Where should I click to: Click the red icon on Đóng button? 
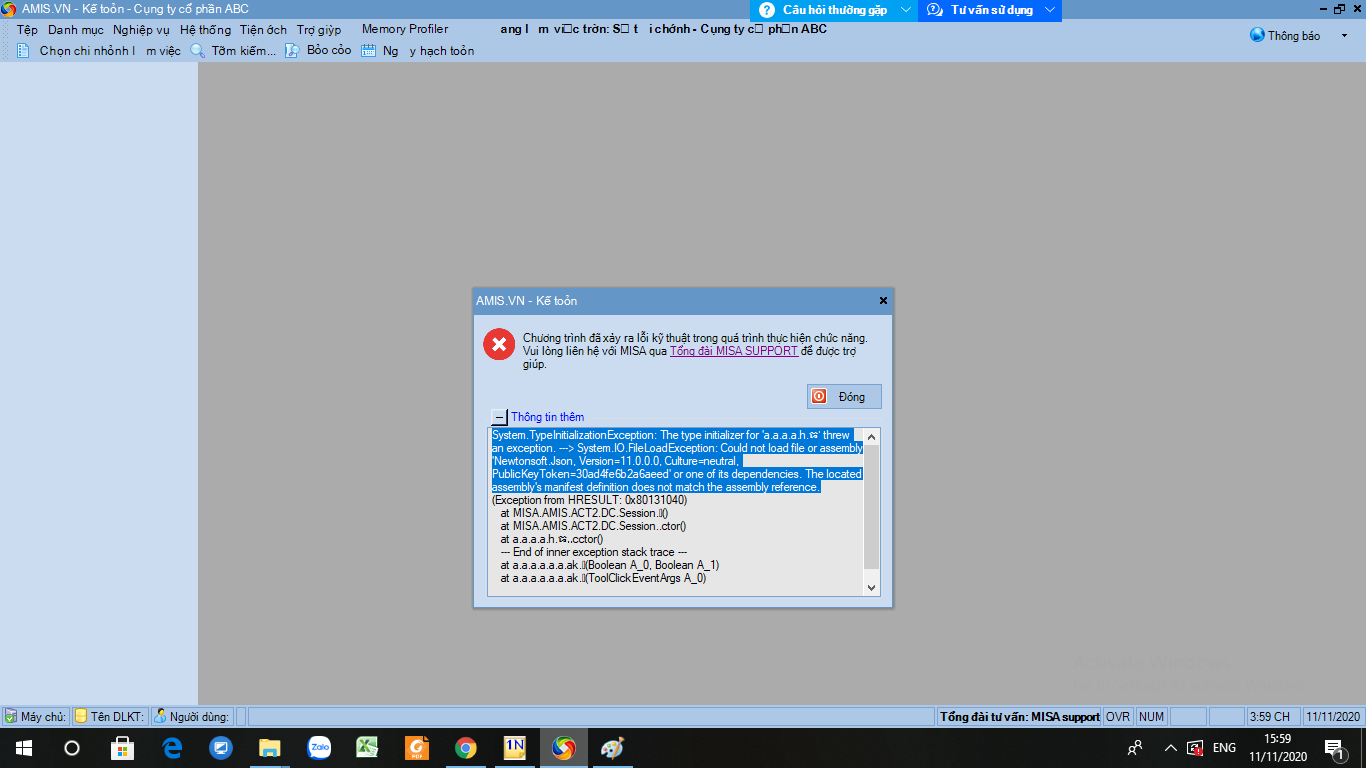(x=819, y=396)
